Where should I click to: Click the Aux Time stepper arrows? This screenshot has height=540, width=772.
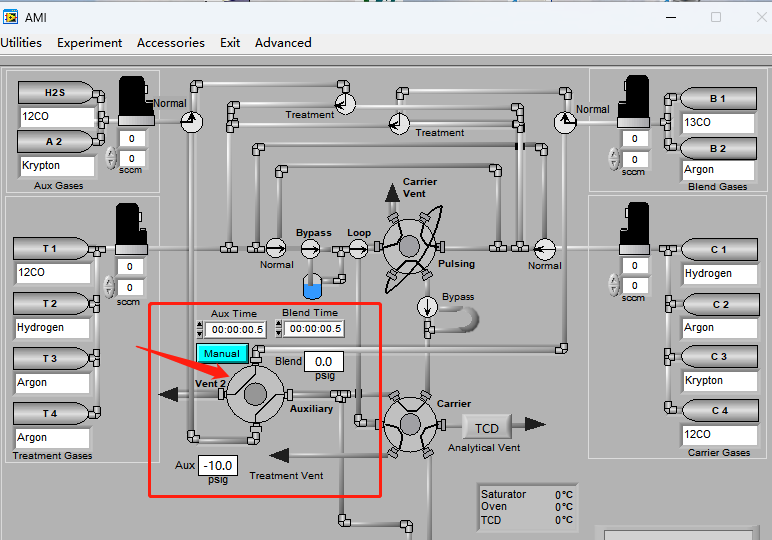[199, 329]
